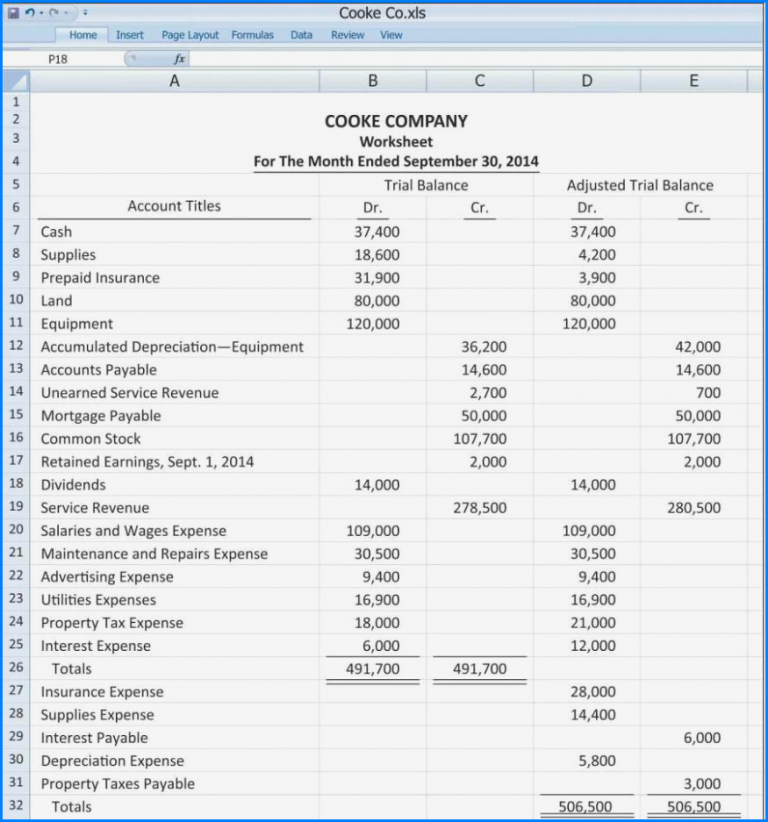Click the Trial Balance heading
Image resolution: width=768 pixels, height=822 pixels.
click(x=426, y=186)
